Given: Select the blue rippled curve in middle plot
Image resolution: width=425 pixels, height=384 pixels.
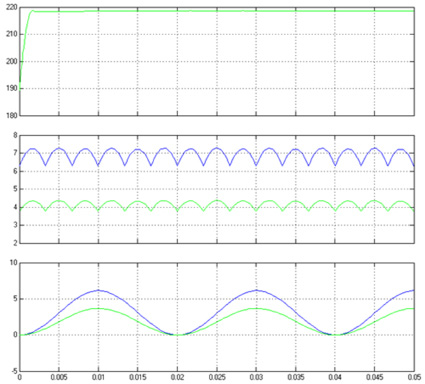Looking at the screenshot, I should click(217, 148).
